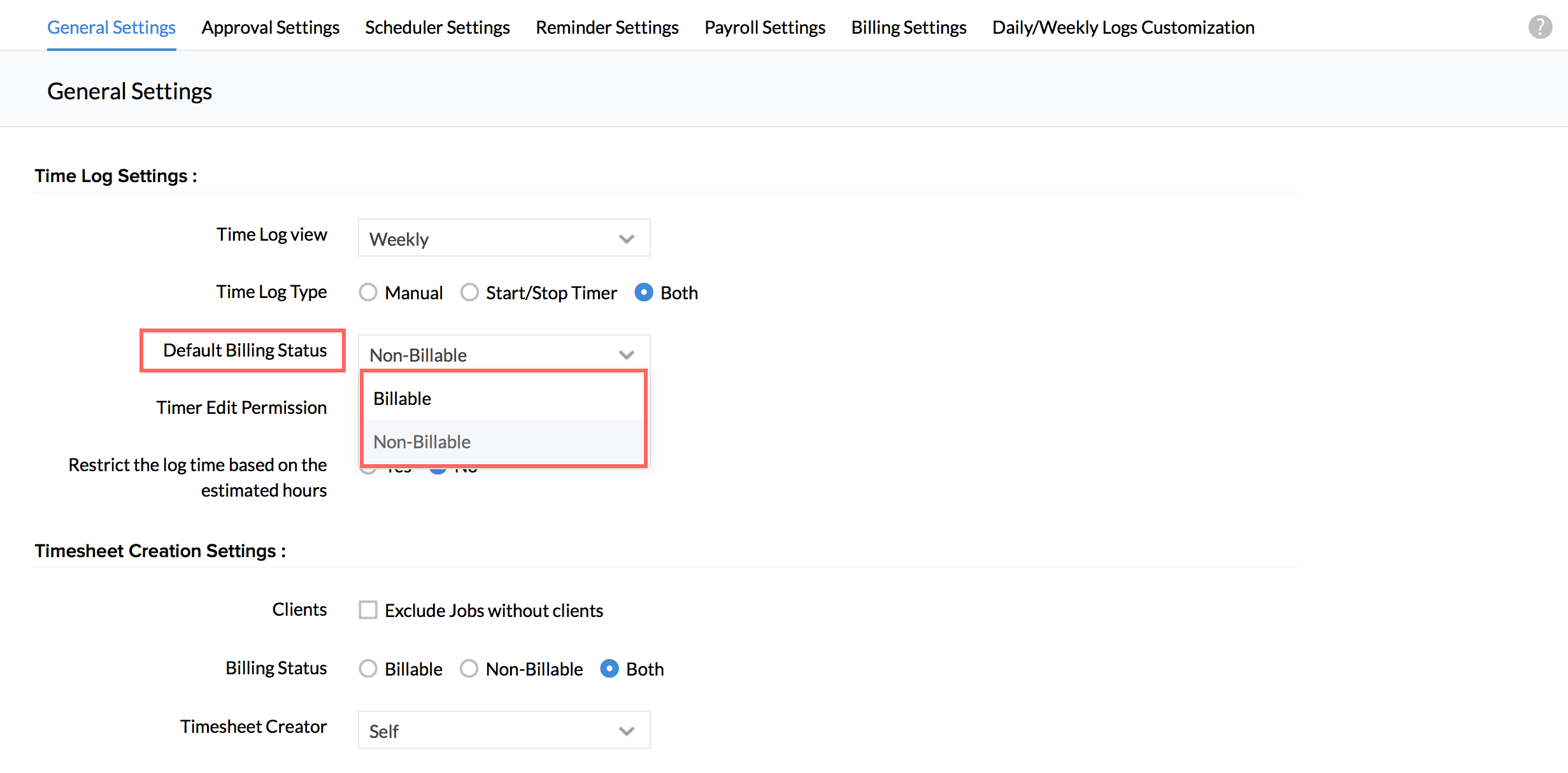
Task: Choose Start/Stop Timer radio option
Action: [x=469, y=292]
